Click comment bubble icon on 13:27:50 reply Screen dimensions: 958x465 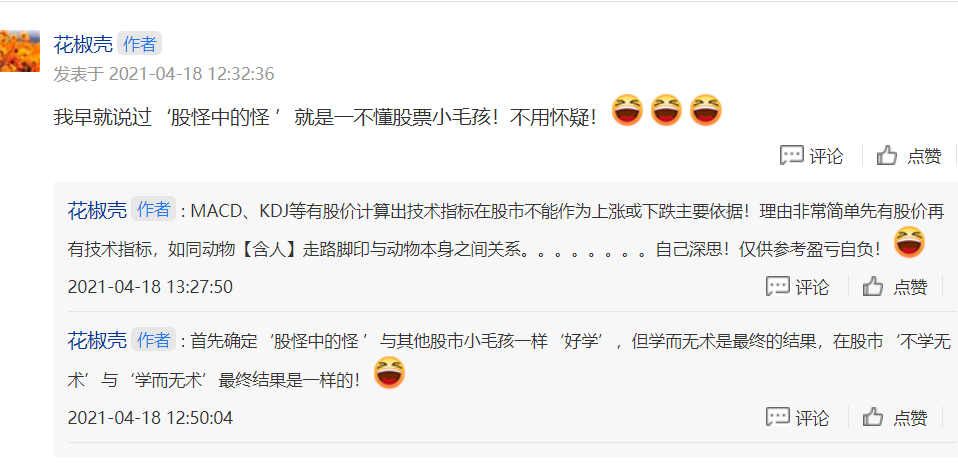[x=777, y=287]
